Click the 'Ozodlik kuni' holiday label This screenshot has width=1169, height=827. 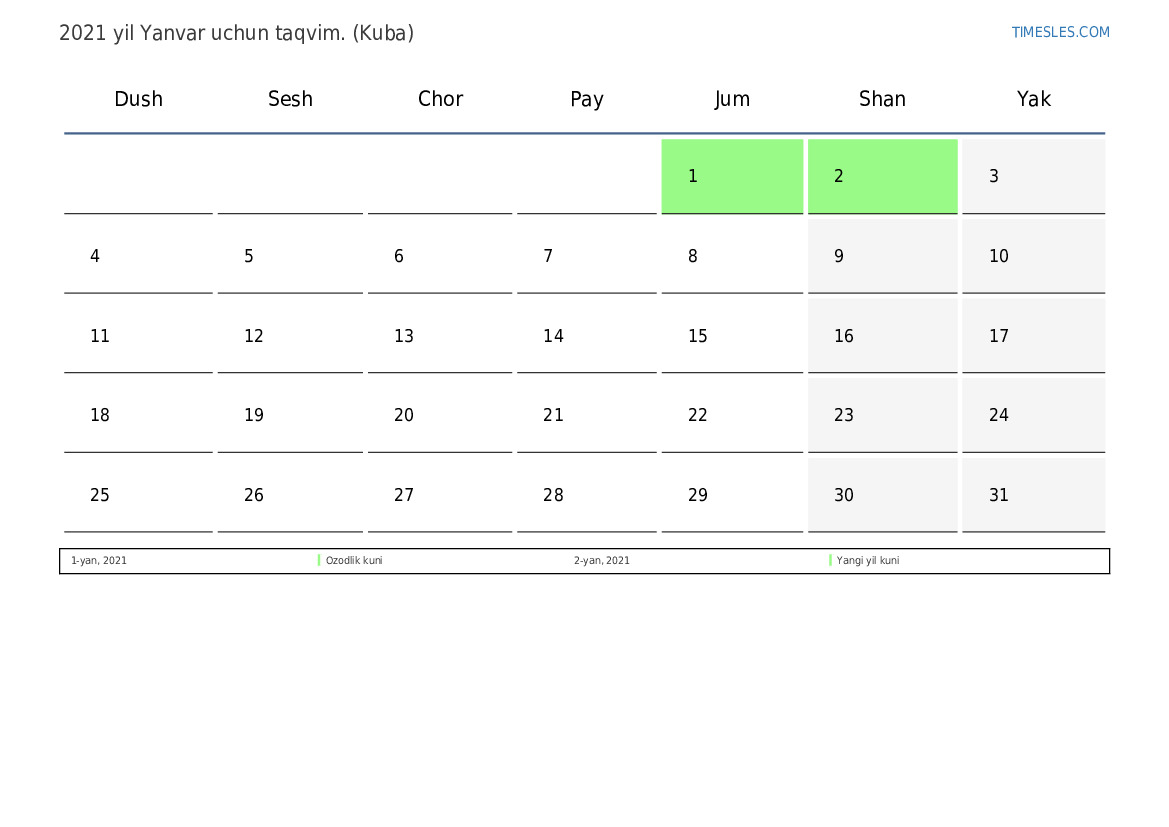[x=354, y=561]
